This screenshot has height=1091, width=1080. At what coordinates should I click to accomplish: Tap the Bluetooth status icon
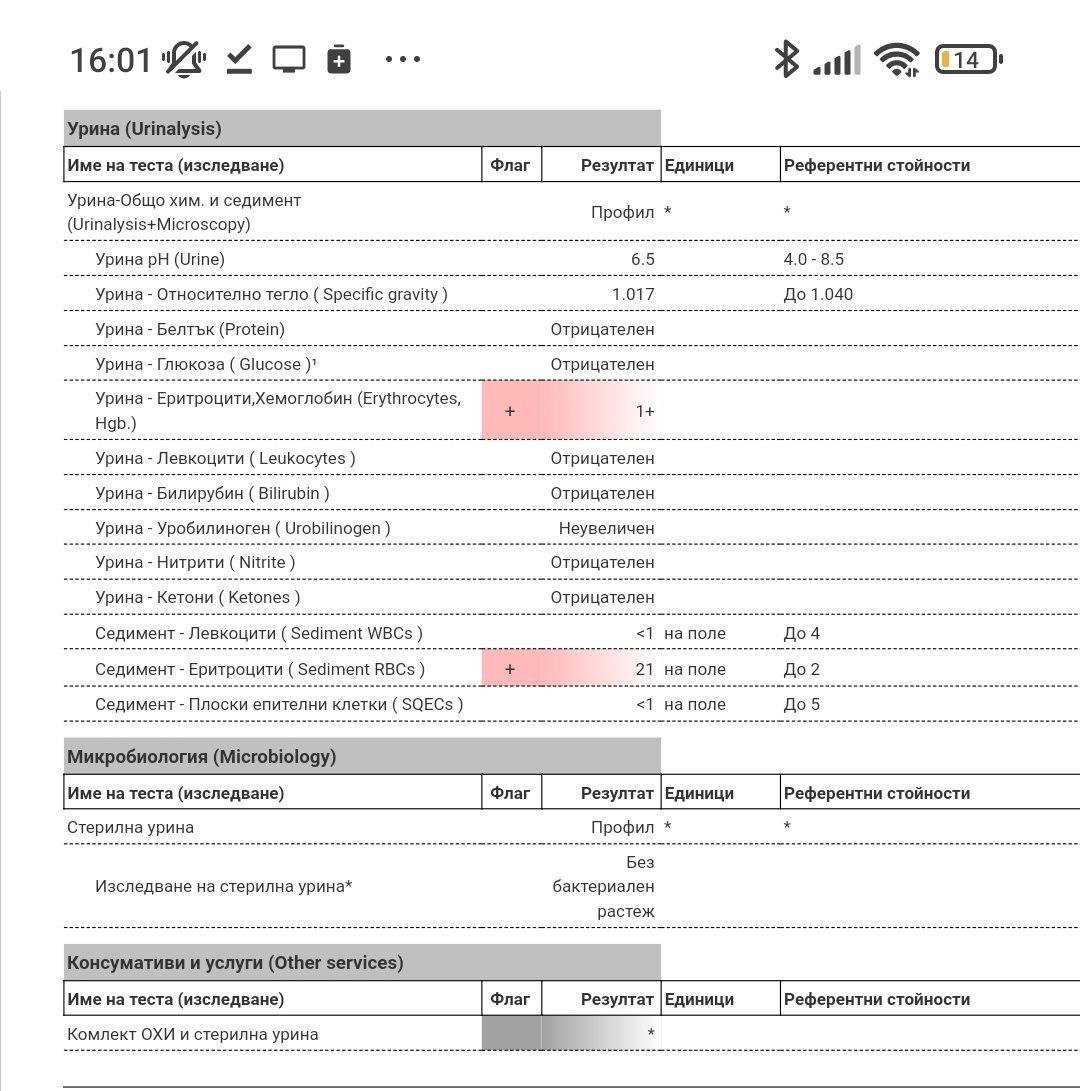[786, 60]
